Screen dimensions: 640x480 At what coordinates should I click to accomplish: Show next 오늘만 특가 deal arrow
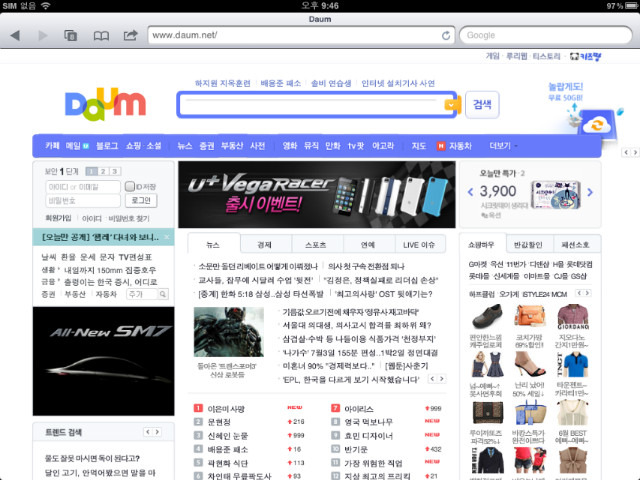pyautogui.click(x=590, y=192)
